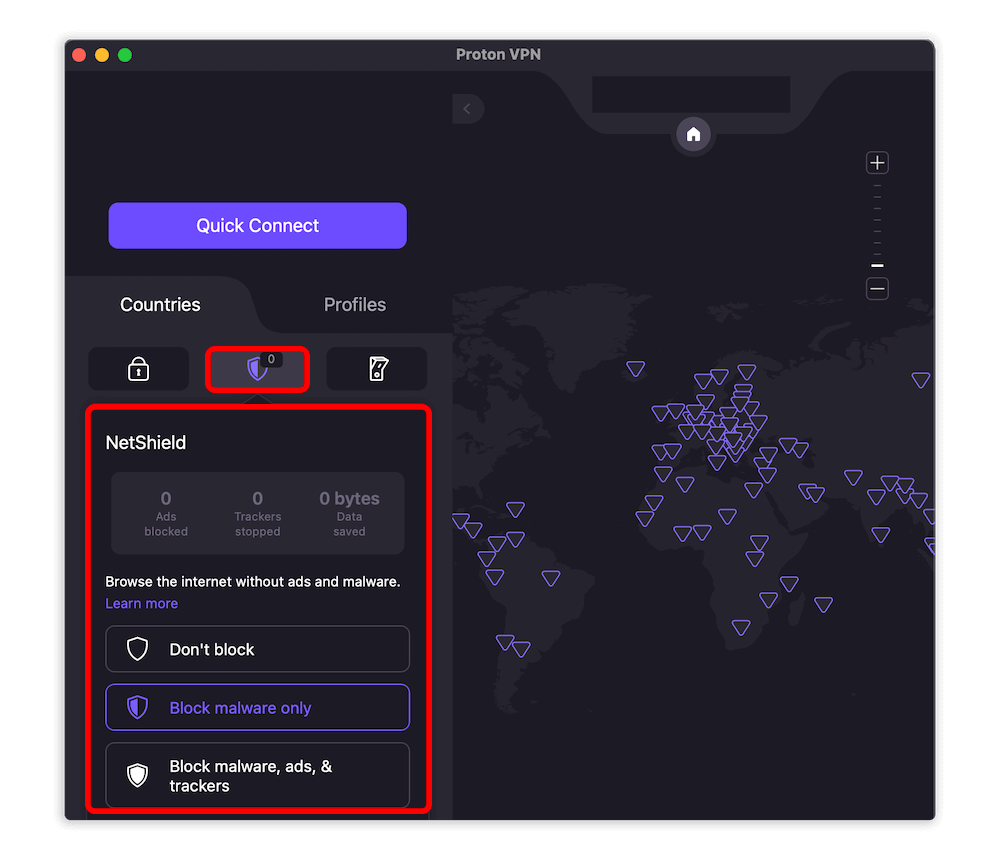Click the map zoom slider handle
The height and width of the screenshot is (859, 1000).
pos(878,265)
